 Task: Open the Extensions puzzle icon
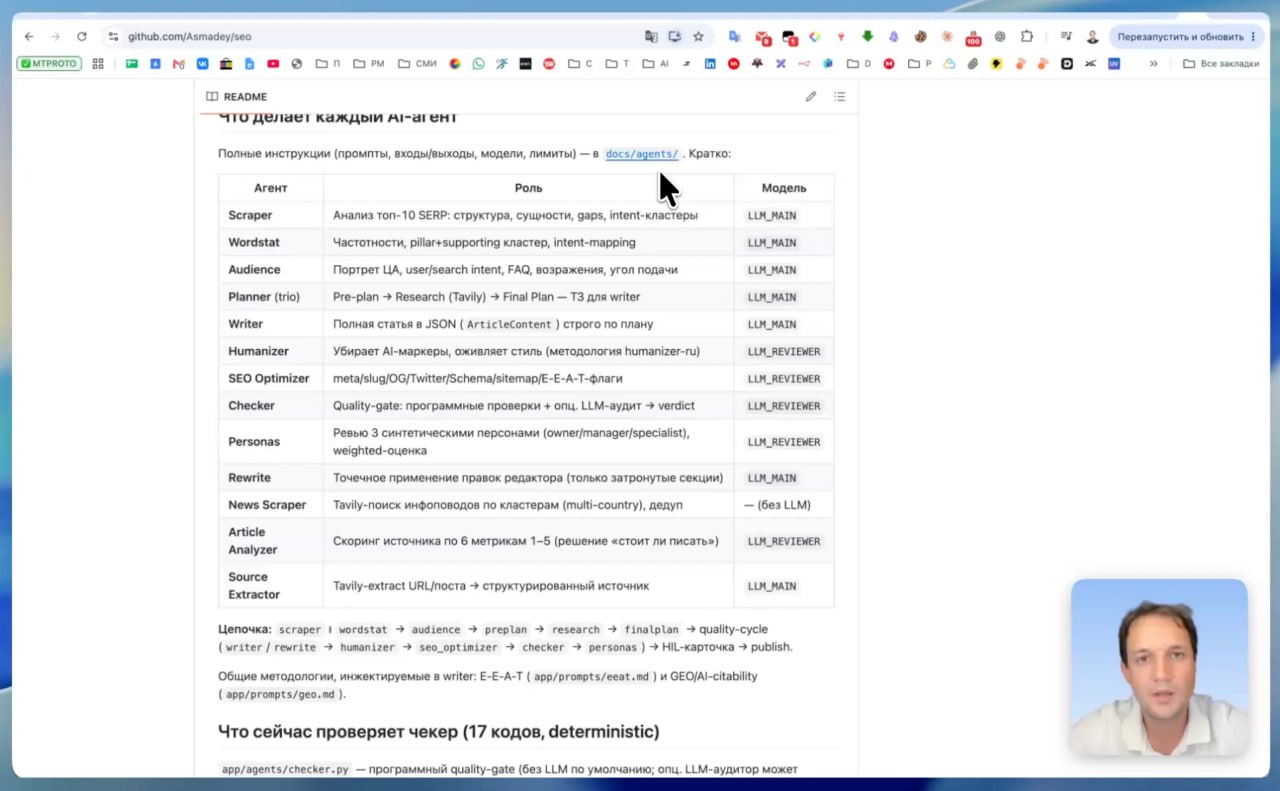[1026, 36]
